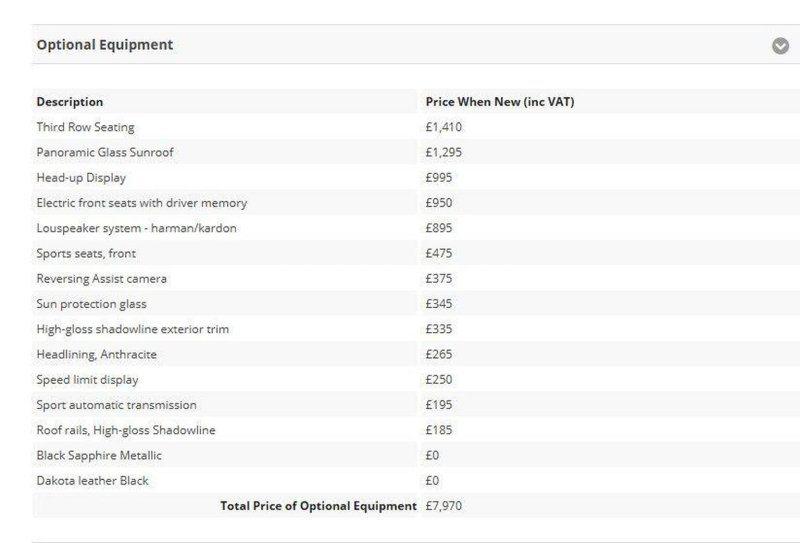This screenshot has height=543, width=800.
Task: Click the £7,970 total price value
Action: pos(443,506)
